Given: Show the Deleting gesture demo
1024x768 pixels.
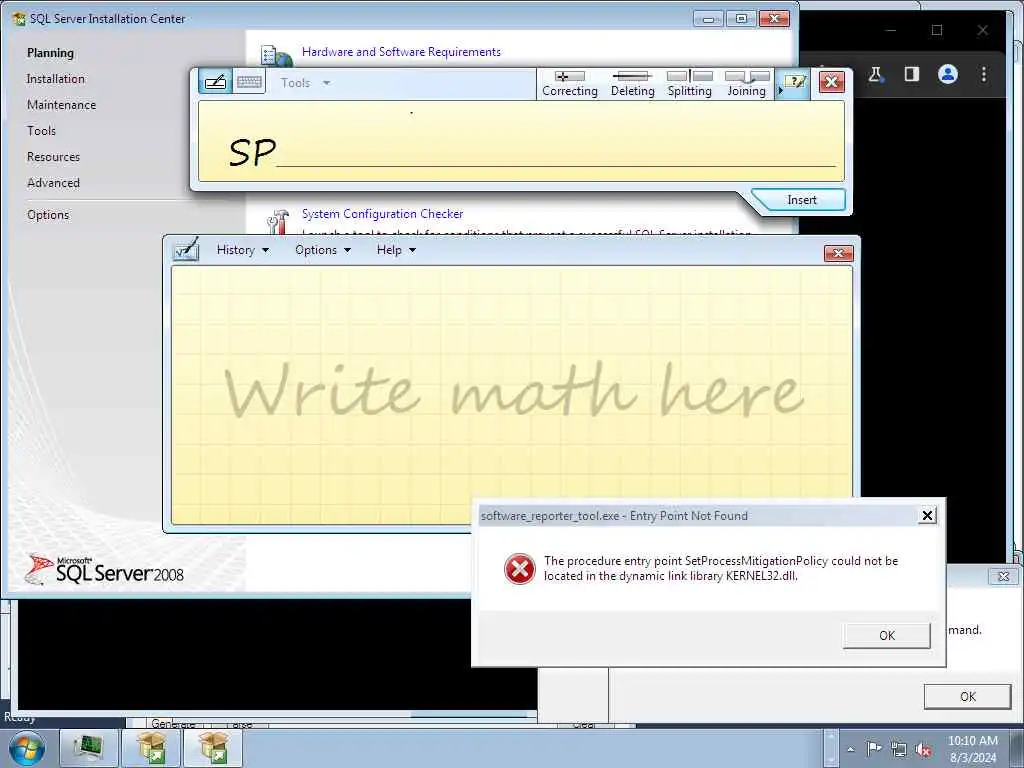Looking at the screenshot, I should point(632,84).
